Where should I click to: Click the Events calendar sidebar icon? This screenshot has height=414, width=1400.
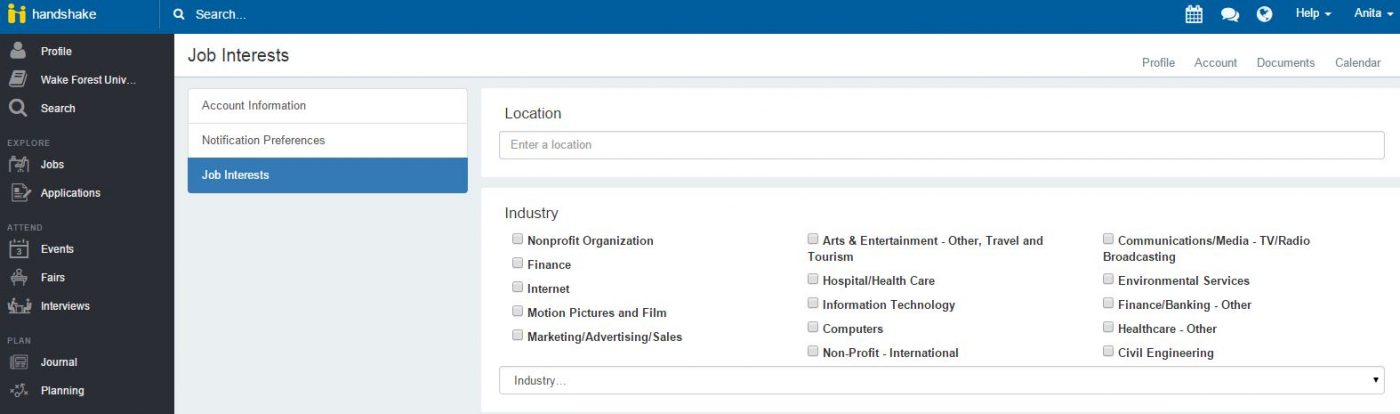click(x=20, y=249)
